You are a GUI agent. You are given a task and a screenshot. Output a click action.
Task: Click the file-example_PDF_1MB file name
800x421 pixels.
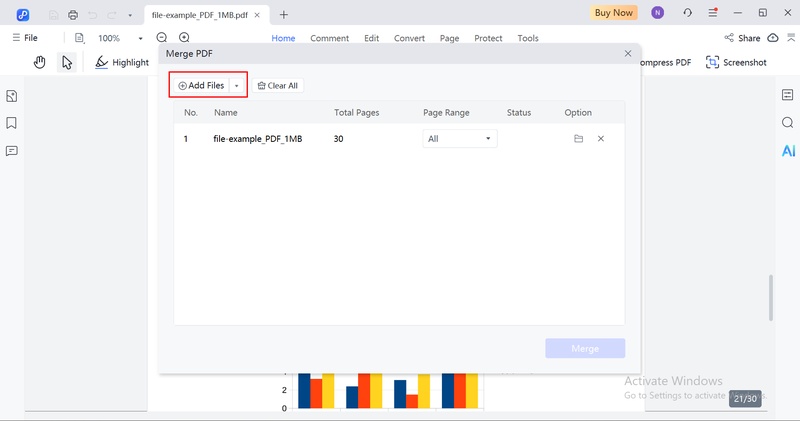258,139
